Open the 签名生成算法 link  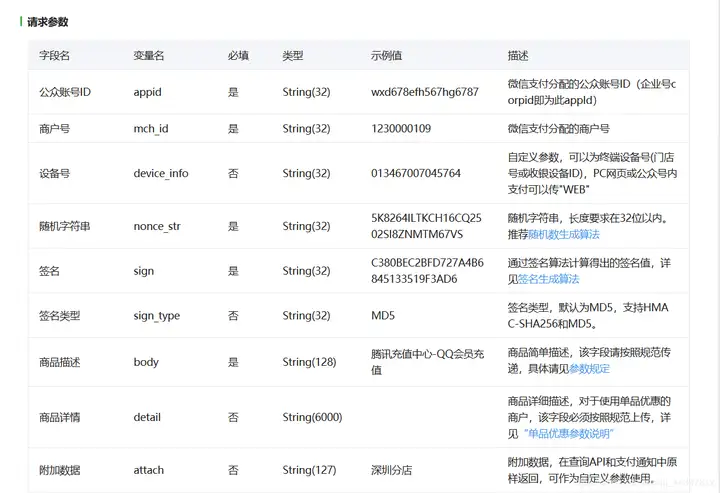click(548, 279)
